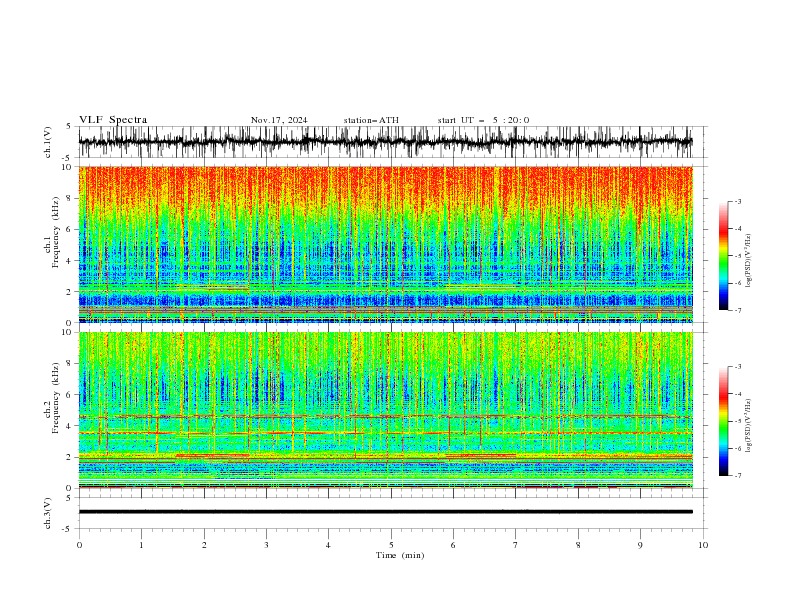Click the ch.3(V) waveform axis label
This screenshot has width=792, height=612.
pyautogui.click(x=48, y=513)
